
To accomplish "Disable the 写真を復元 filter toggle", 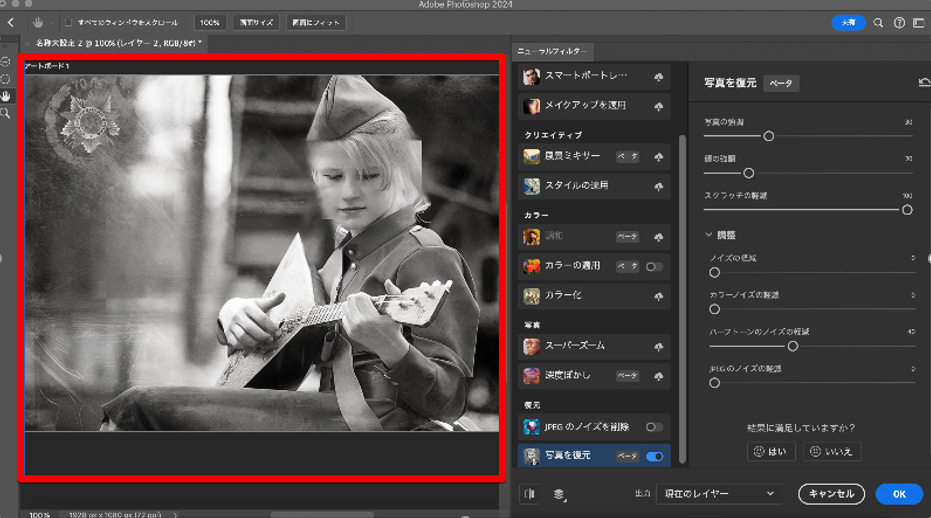I will 655,456.
